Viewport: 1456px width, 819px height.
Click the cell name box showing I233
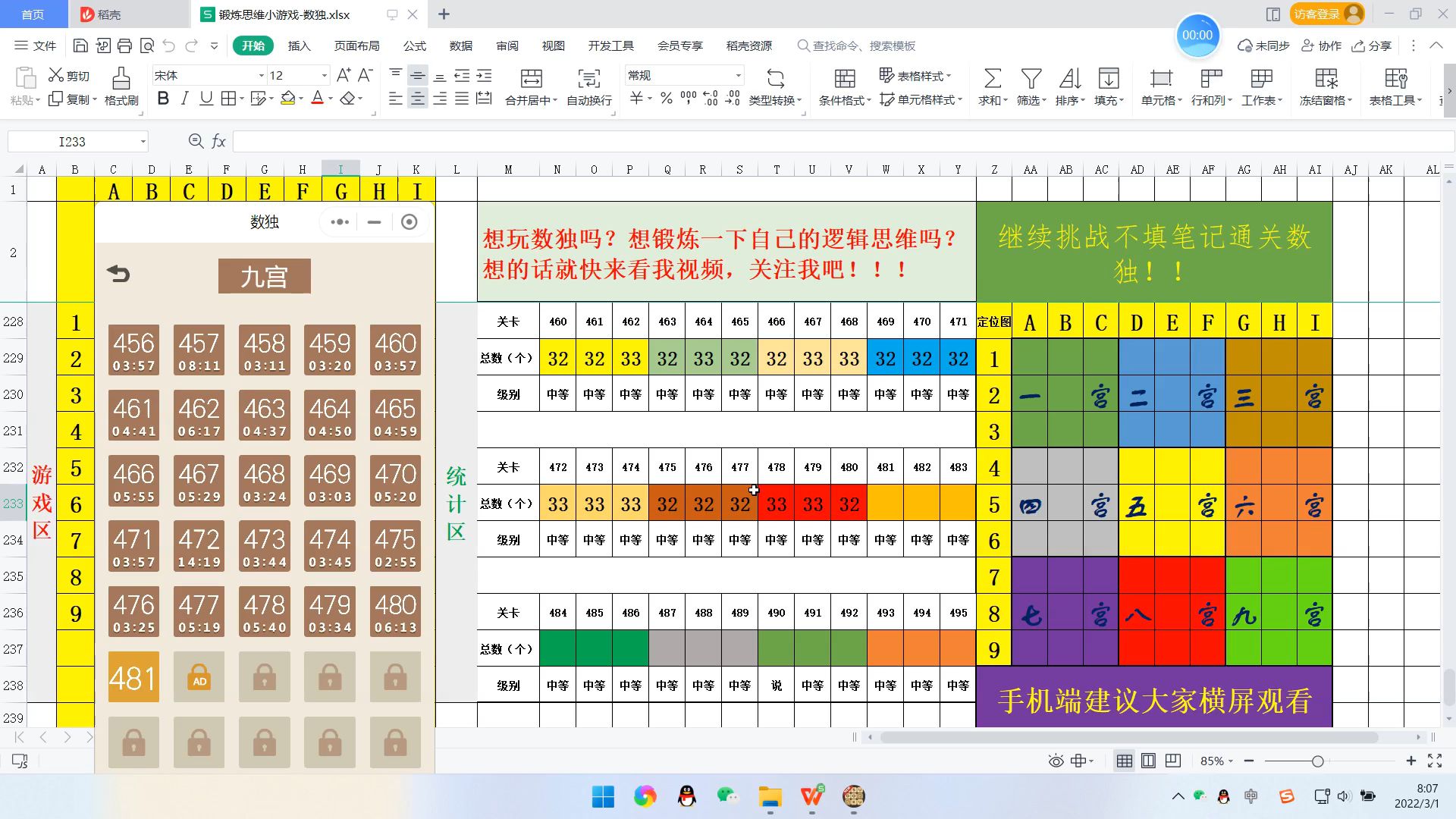(72, 142)
